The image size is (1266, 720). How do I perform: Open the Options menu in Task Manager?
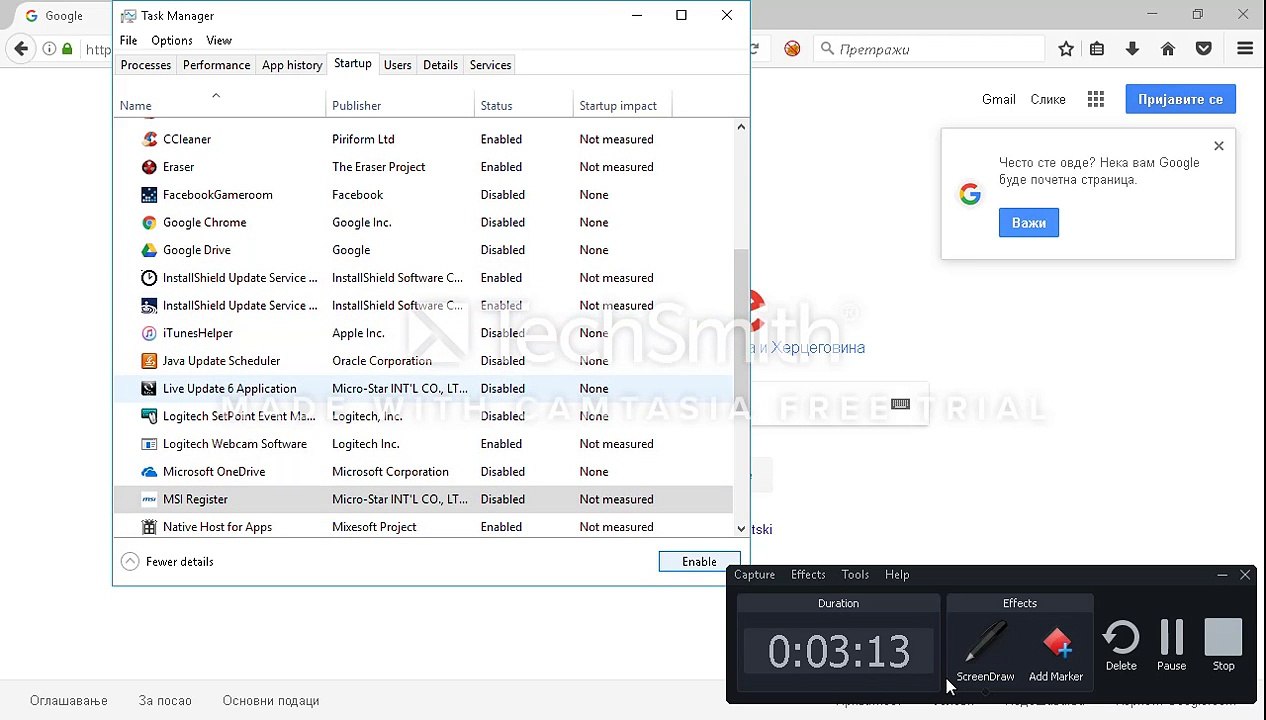172,40
